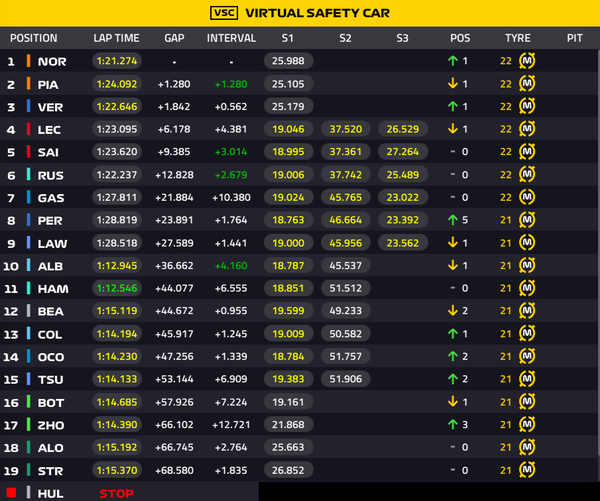Click the medium tyre icon in PER row
This screenshot has height=501, width=600.
[x=527, y=220]
